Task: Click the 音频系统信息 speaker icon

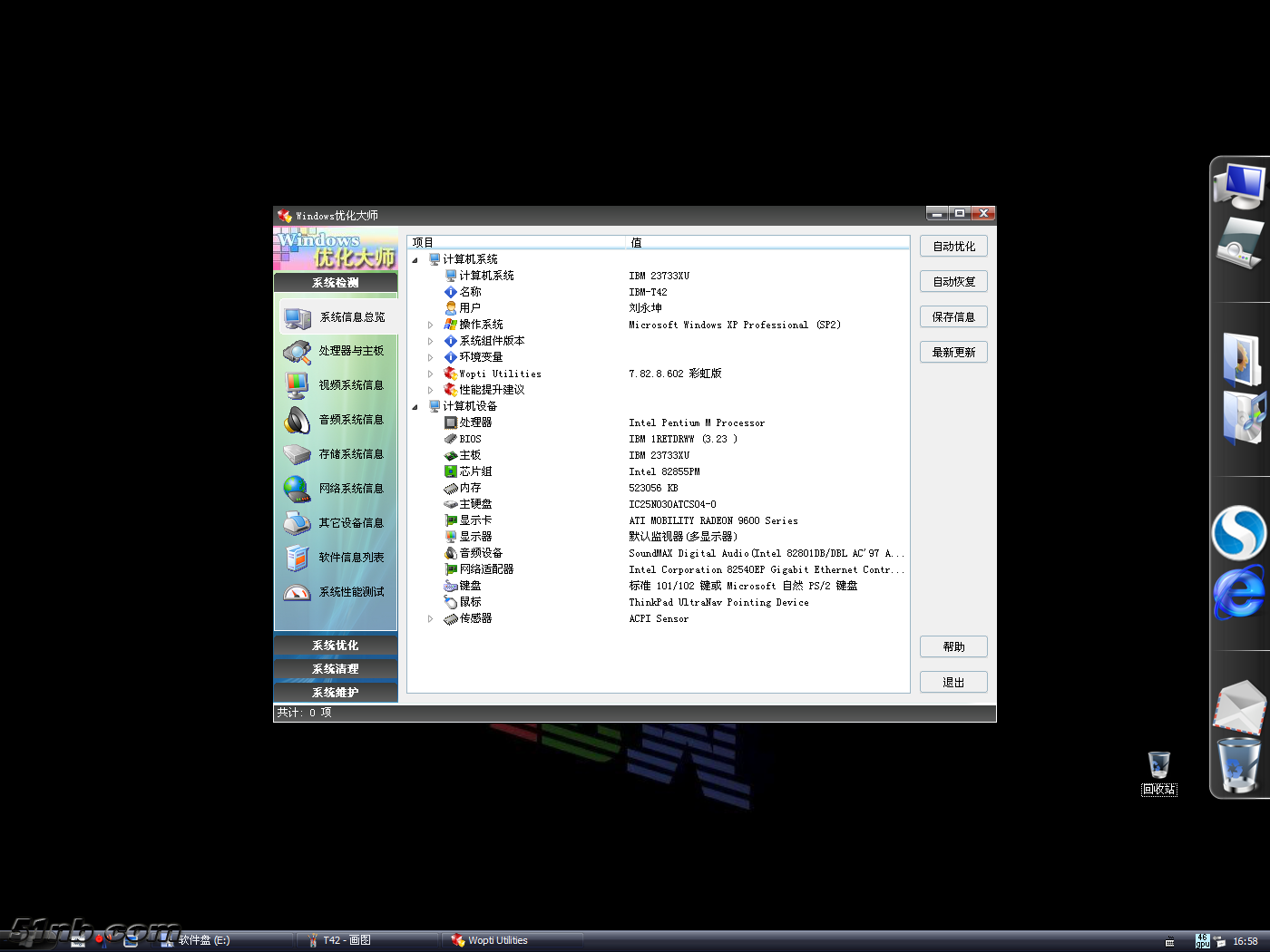Action: point(298,420)
